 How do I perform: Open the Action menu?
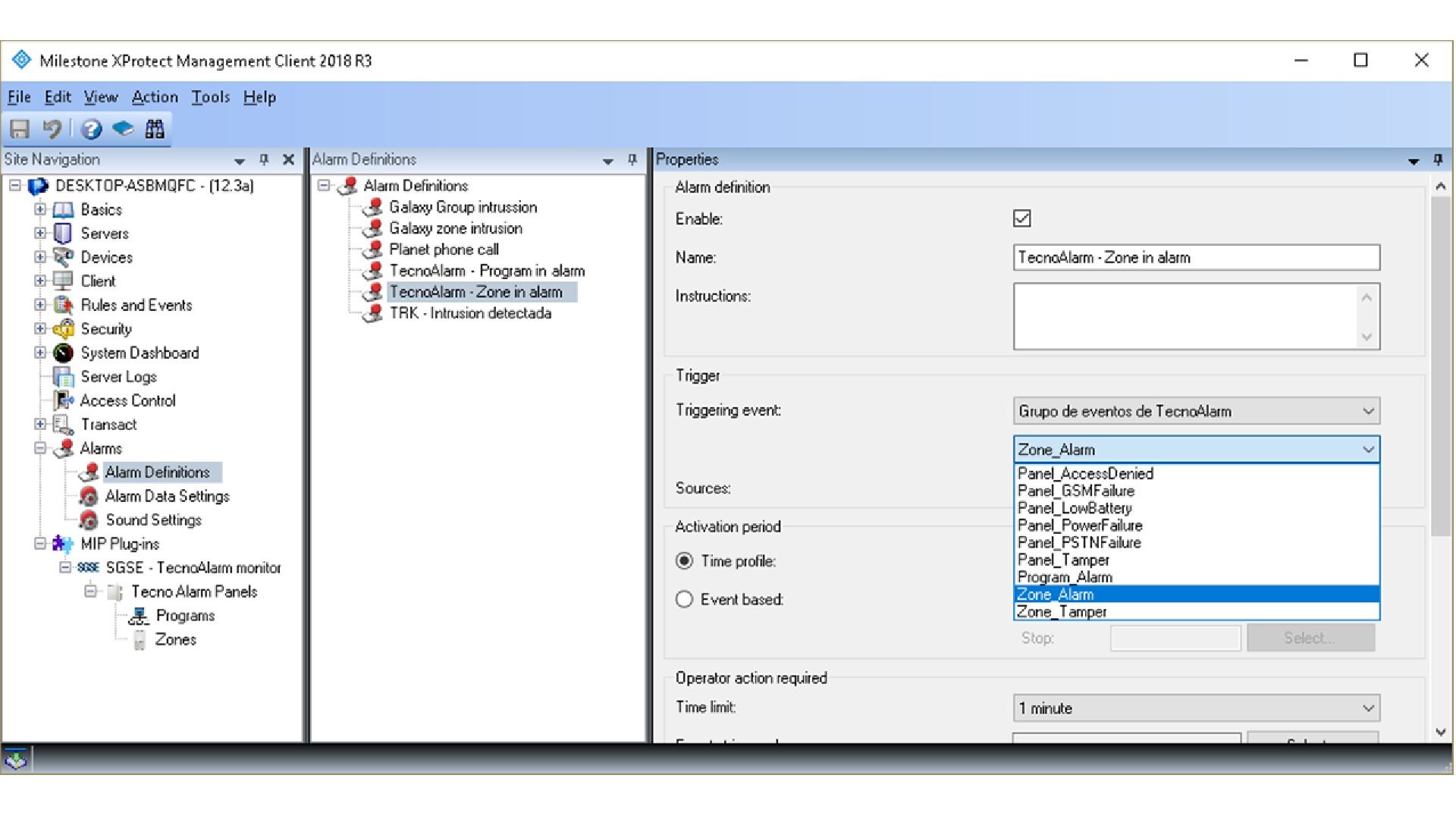pyautogui.click(x=155, y=97)
